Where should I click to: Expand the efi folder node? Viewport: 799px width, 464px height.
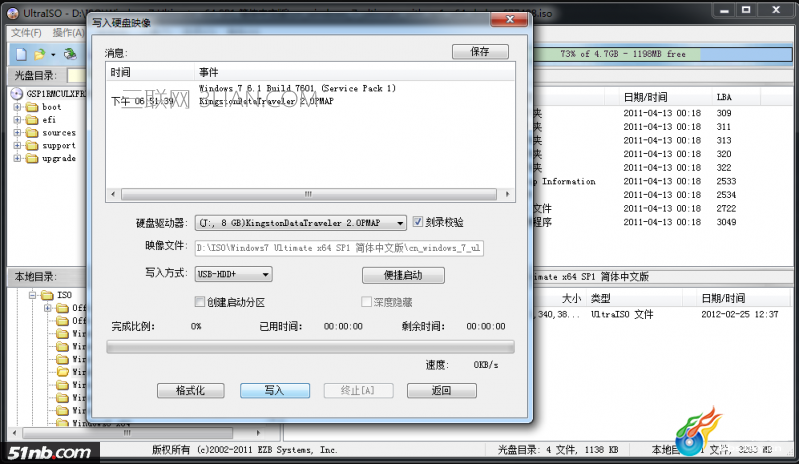point(17,120)
